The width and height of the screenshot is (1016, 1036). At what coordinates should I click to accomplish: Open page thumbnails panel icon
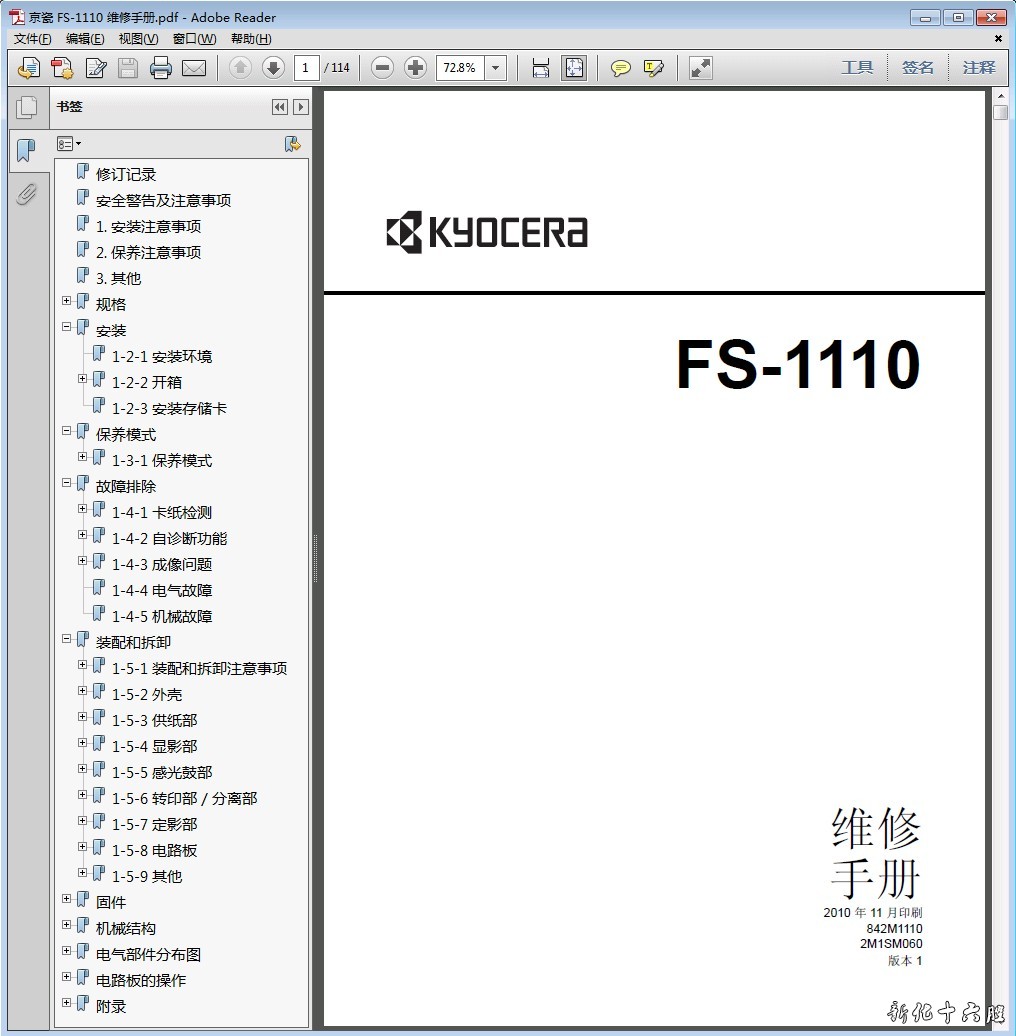(x=26, y=107)
